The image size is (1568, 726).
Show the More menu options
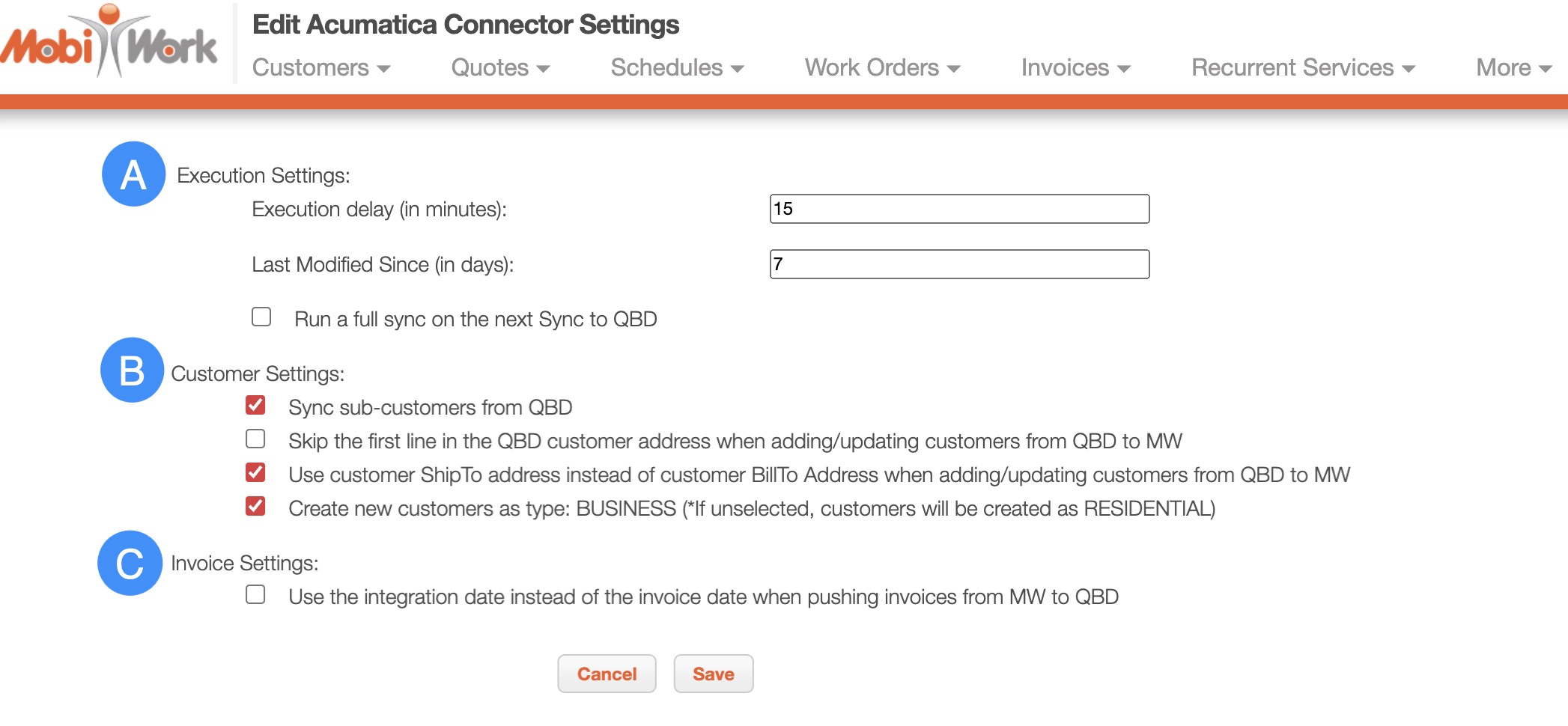point(1513,68)
